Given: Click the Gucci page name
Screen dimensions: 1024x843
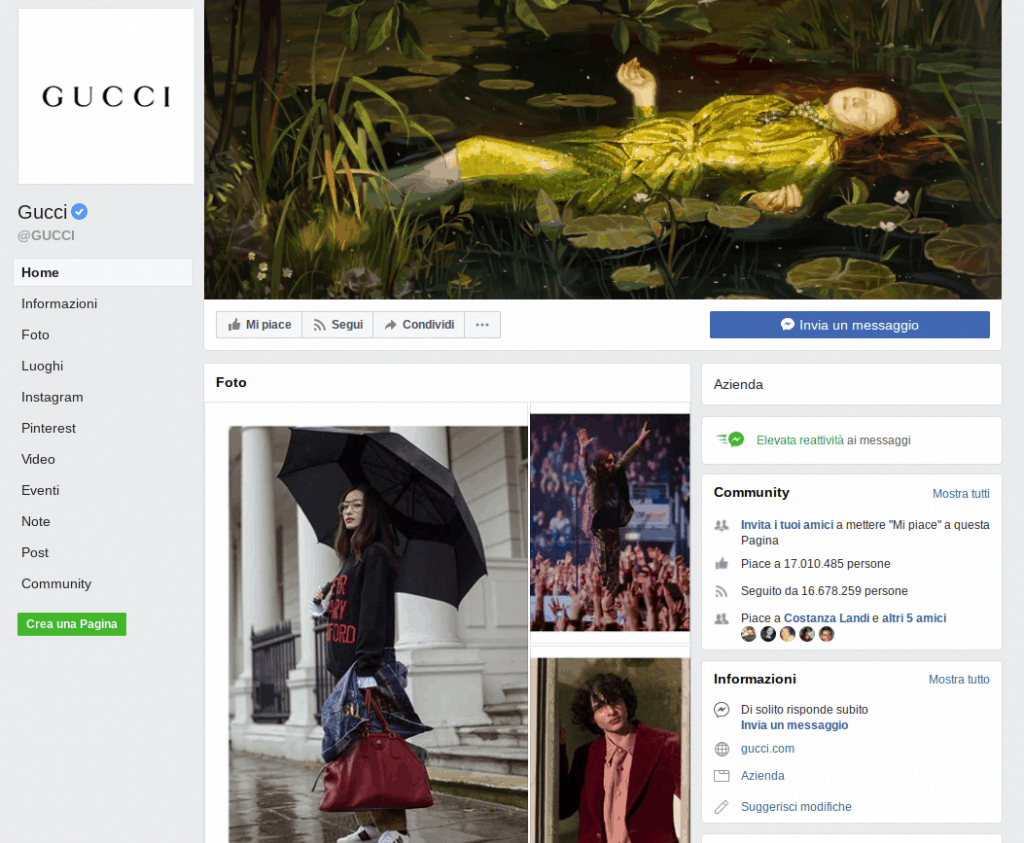Looking at the screenshot, I should tap(42, 212).
